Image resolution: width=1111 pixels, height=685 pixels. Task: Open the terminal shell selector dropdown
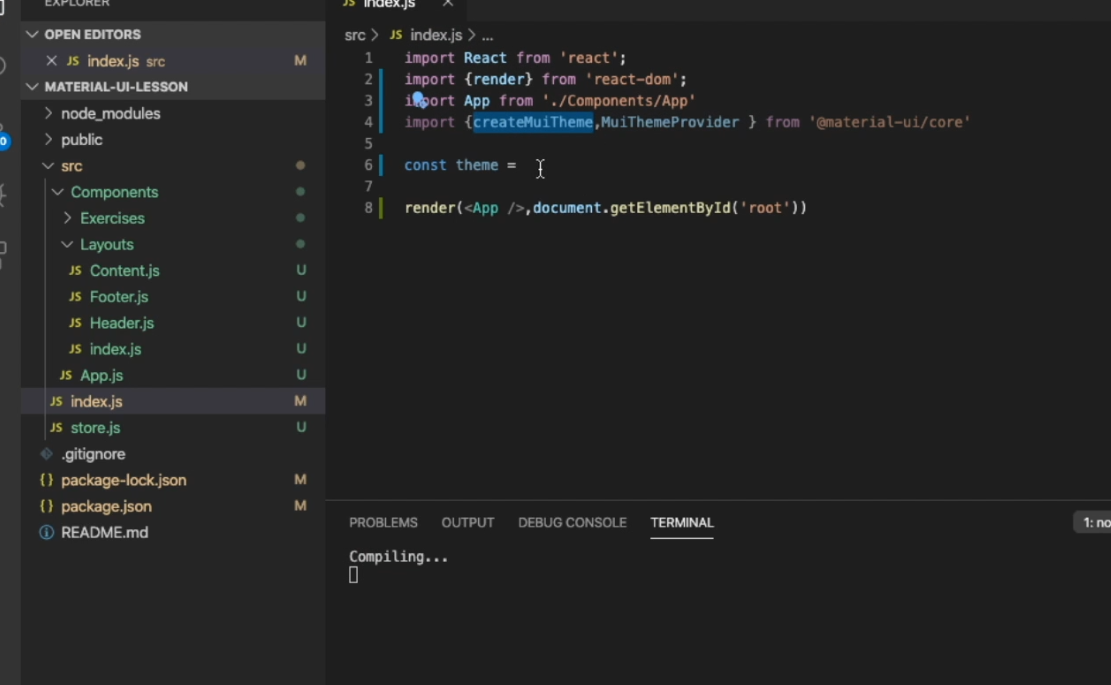[1096, 521]
